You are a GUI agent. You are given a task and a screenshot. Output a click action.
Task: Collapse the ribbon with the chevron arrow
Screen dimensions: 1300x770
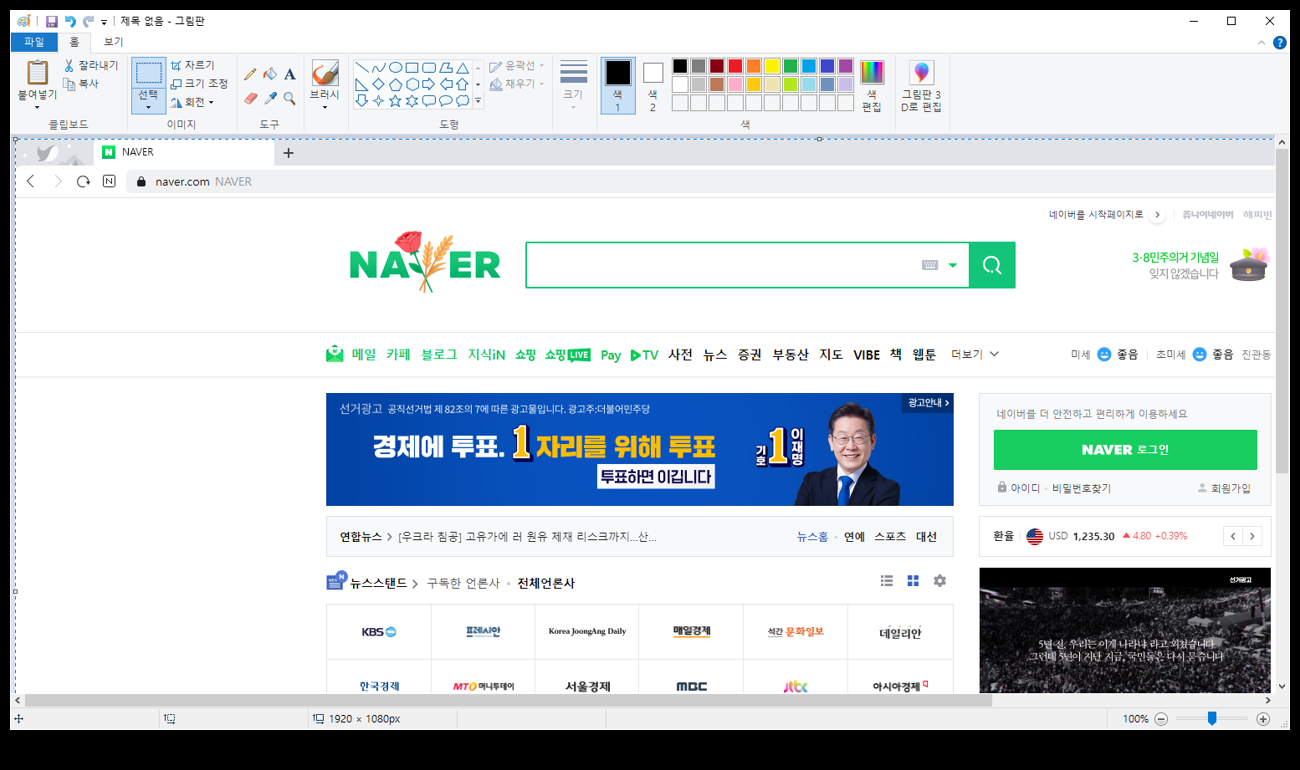click(1262, 42)
